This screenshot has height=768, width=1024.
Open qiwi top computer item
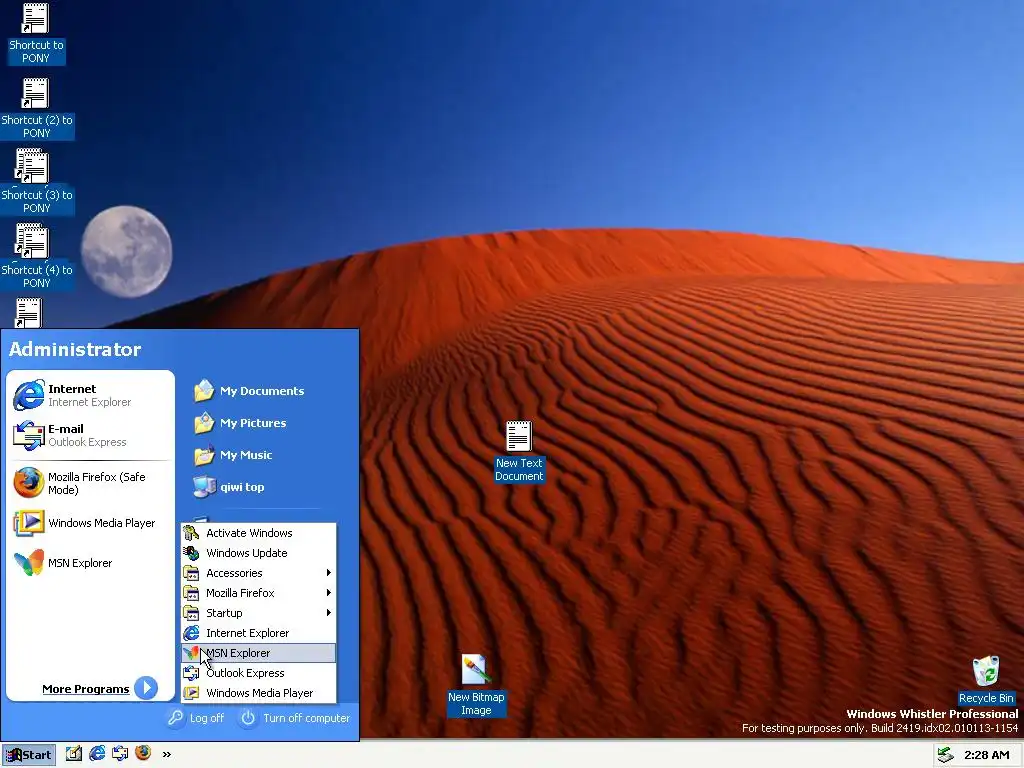229,487
